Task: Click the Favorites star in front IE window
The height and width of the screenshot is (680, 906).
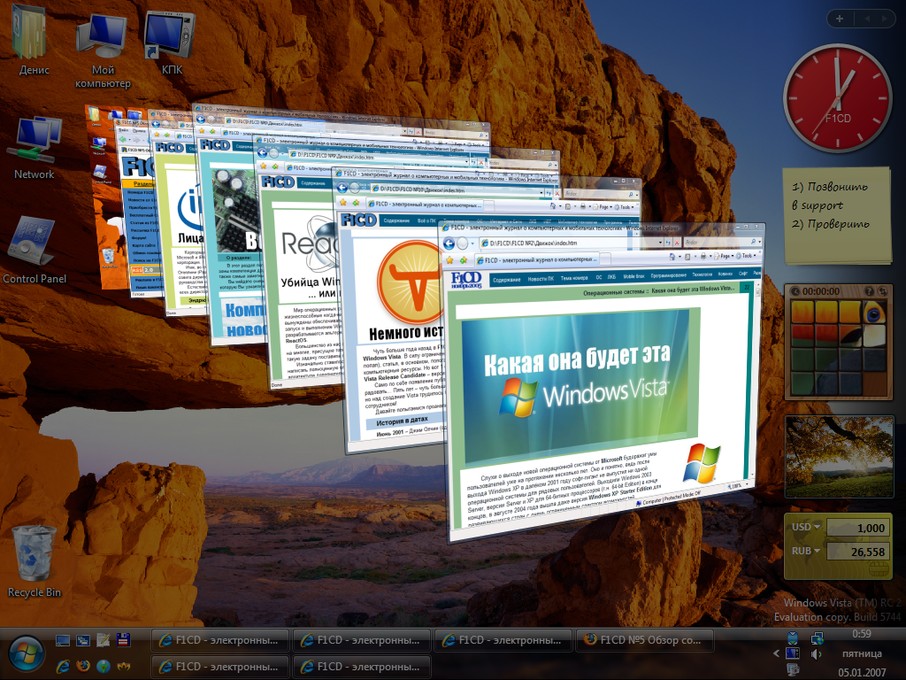Action: click(x=449, y=261)
